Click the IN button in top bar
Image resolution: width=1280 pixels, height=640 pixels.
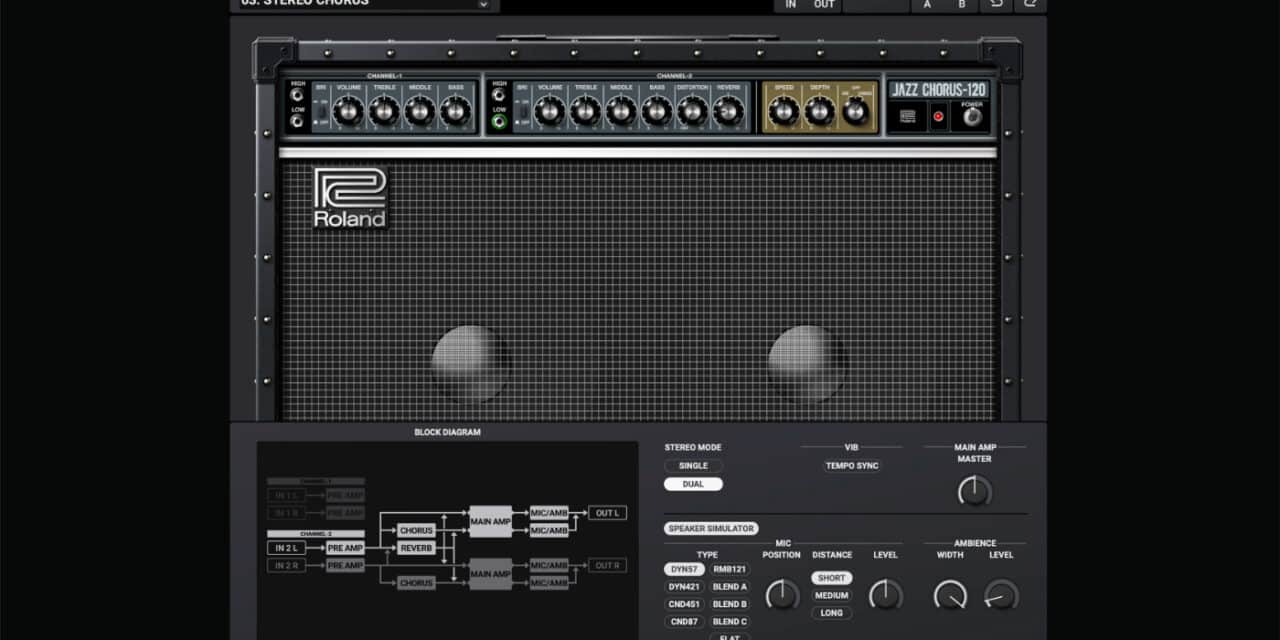click(791, 4)
